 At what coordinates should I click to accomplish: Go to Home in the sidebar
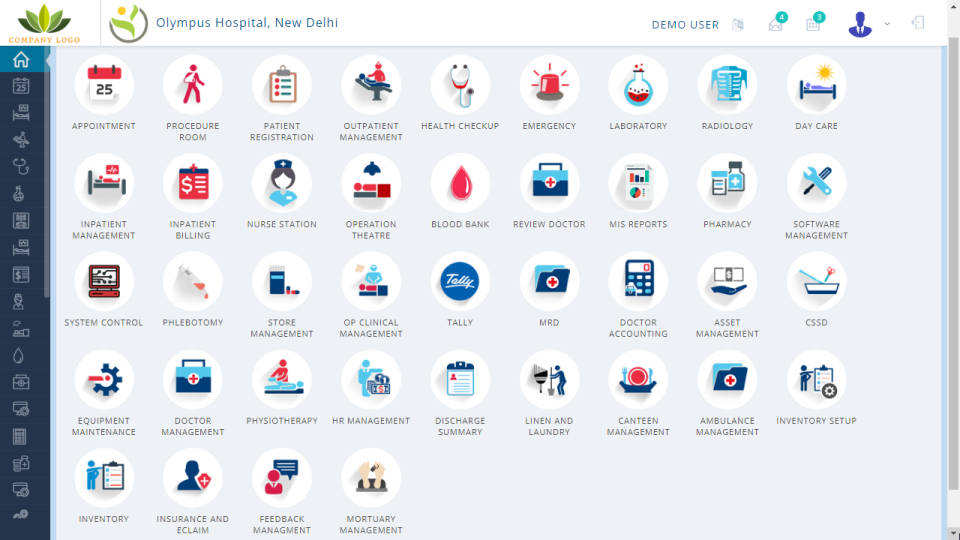[x=21, y=59]
